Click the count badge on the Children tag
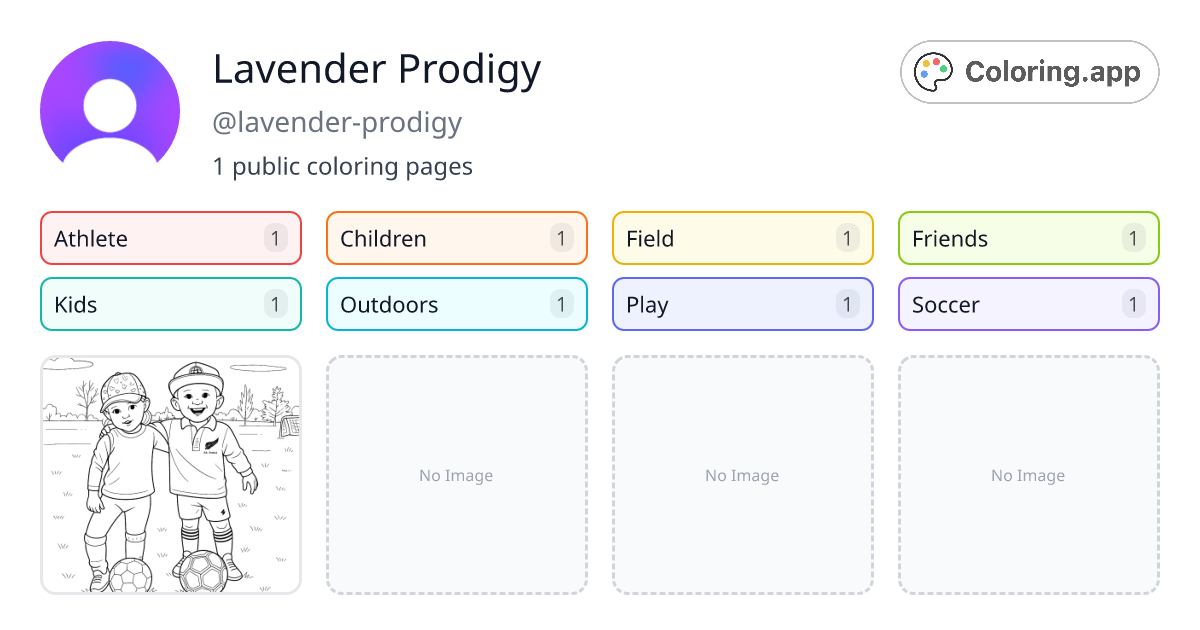This screenshot has width=1200, height=630. [561, 238]
